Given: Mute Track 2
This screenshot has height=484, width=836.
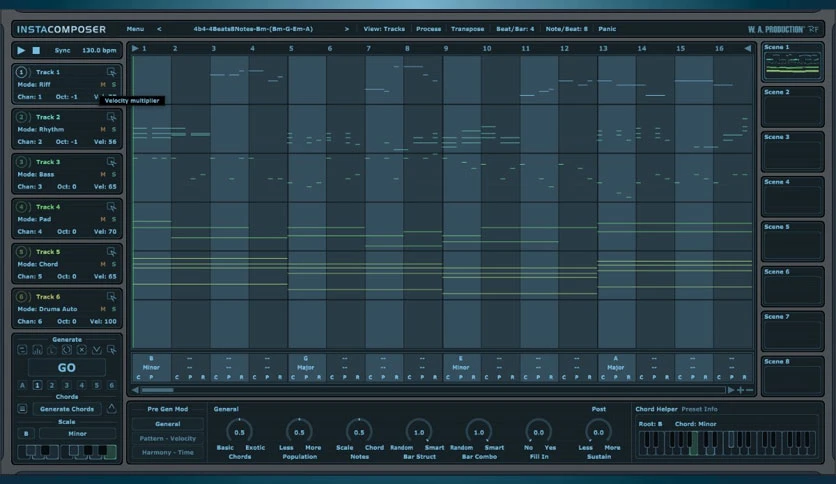Looking at the screenshot, I should coord(103,130).
